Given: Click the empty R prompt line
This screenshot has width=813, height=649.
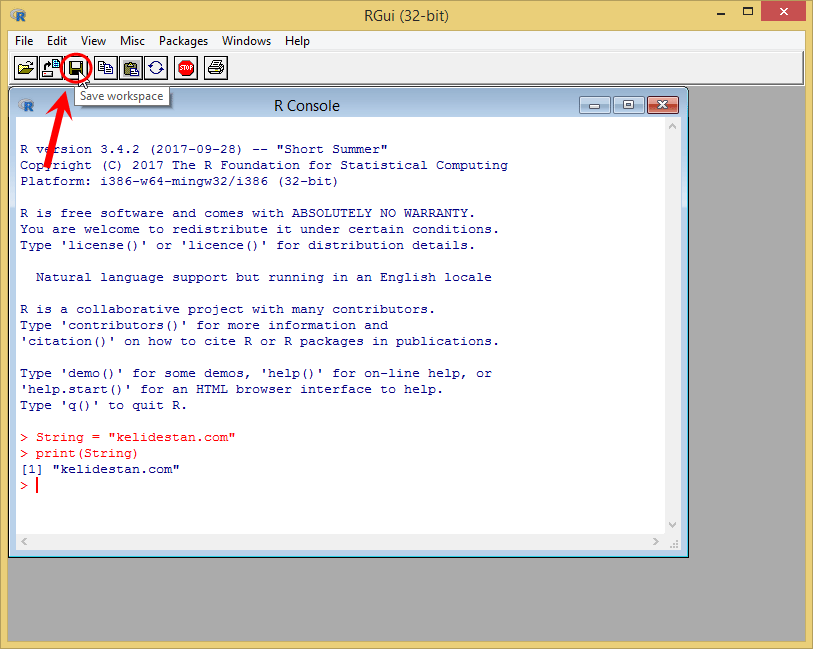Looking at the screenshot, I should (x=29, y=485).
